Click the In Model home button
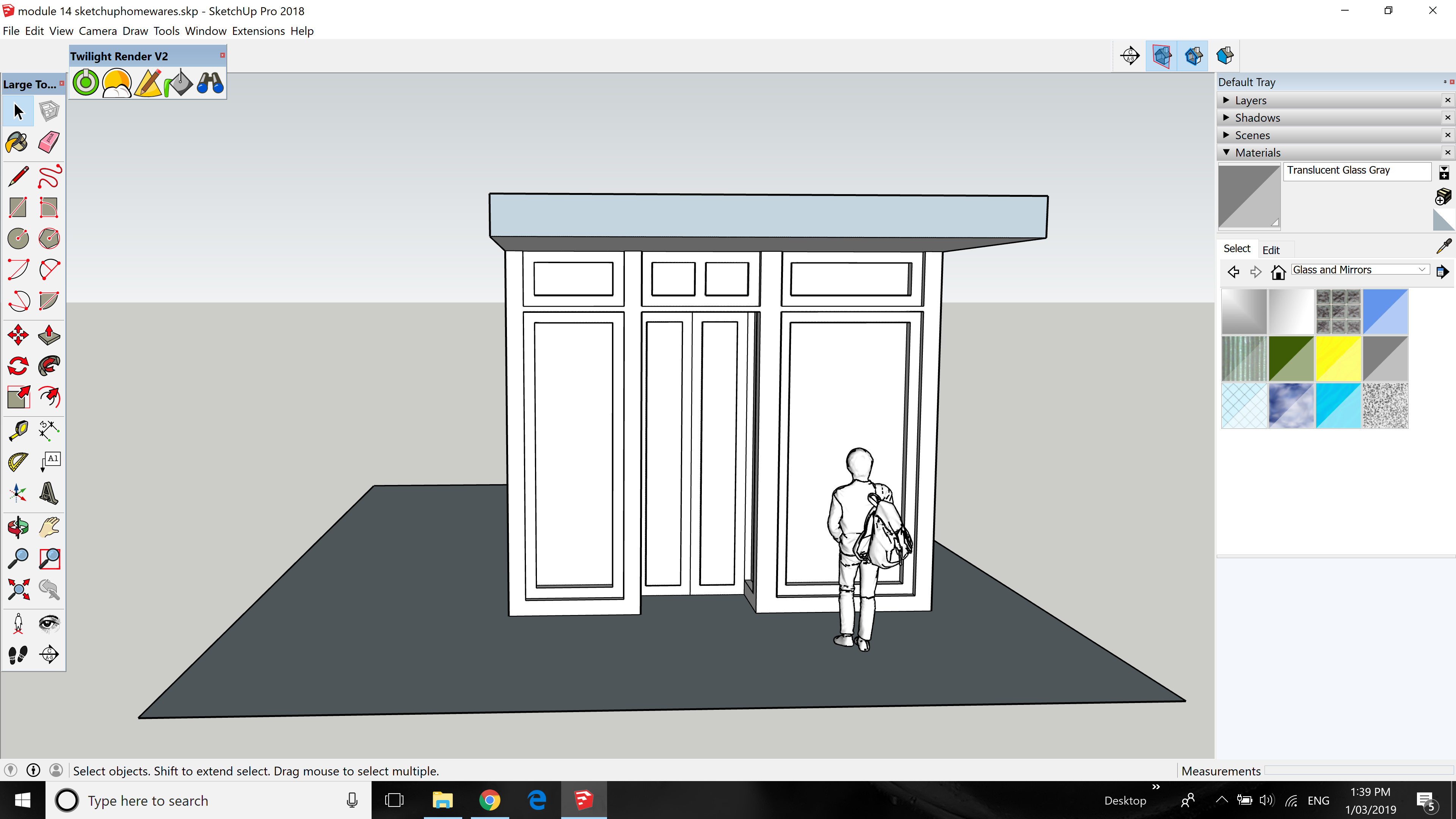 1277,272
